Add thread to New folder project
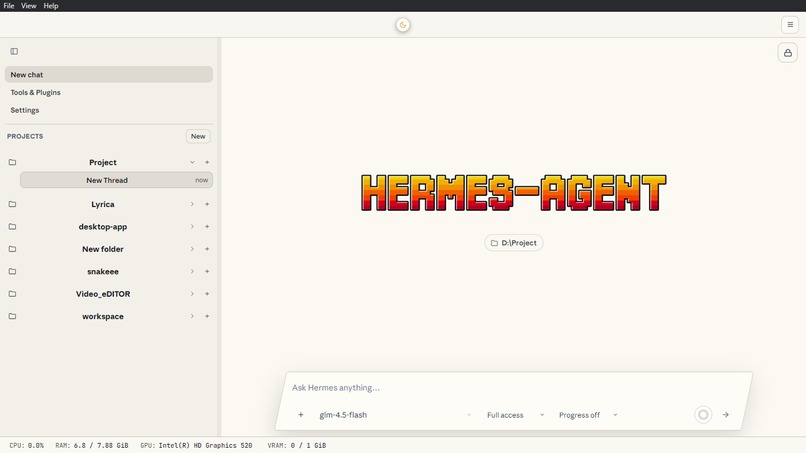Viewport: 806px width, 453px height. click(207, 249)
